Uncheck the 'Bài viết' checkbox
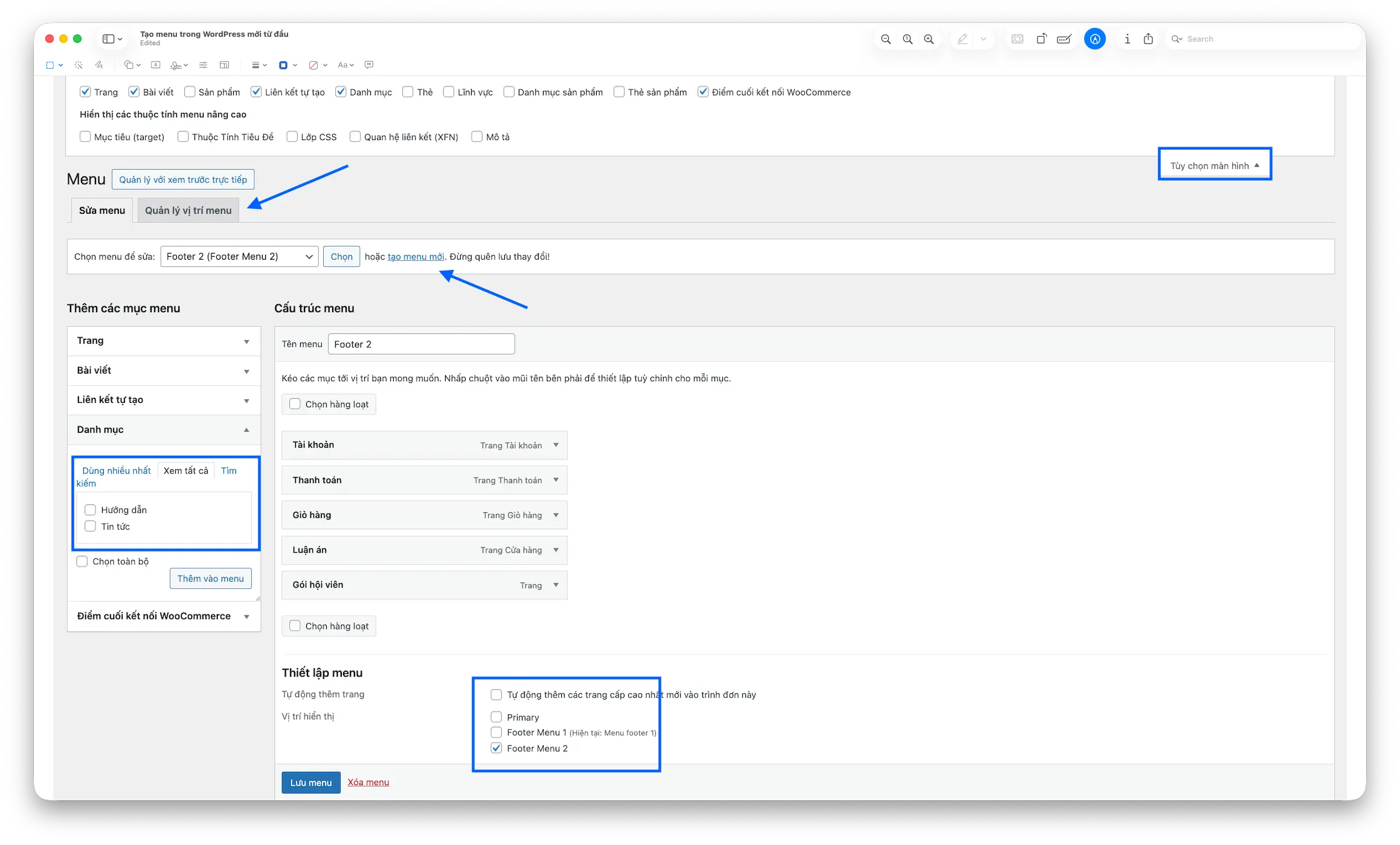 coord(134,91)
